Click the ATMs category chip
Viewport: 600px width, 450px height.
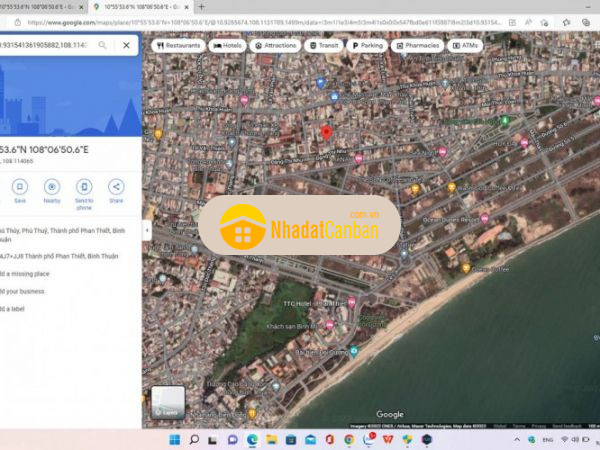[464, 45]
